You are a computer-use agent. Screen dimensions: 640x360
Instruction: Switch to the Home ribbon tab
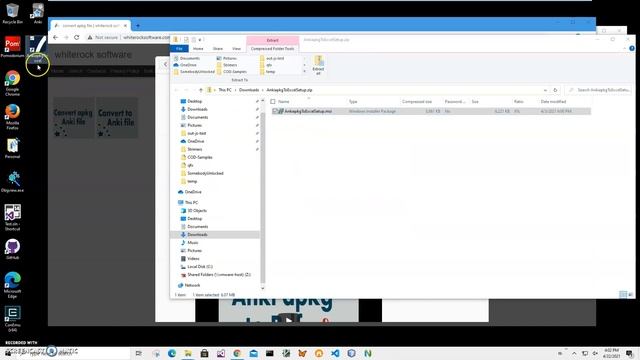click(198, 49)
